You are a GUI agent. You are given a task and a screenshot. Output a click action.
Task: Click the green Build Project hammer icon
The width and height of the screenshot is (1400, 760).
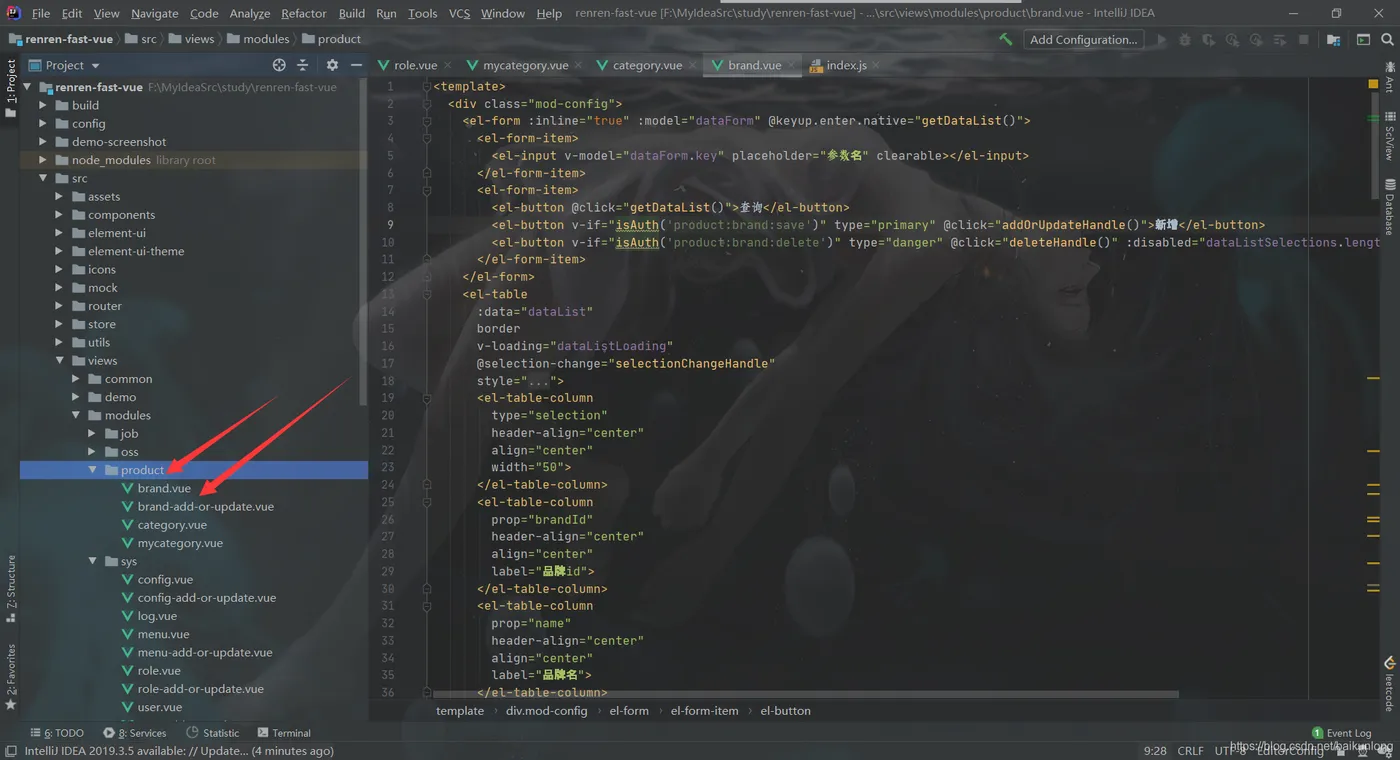[x=1006, y=39]
